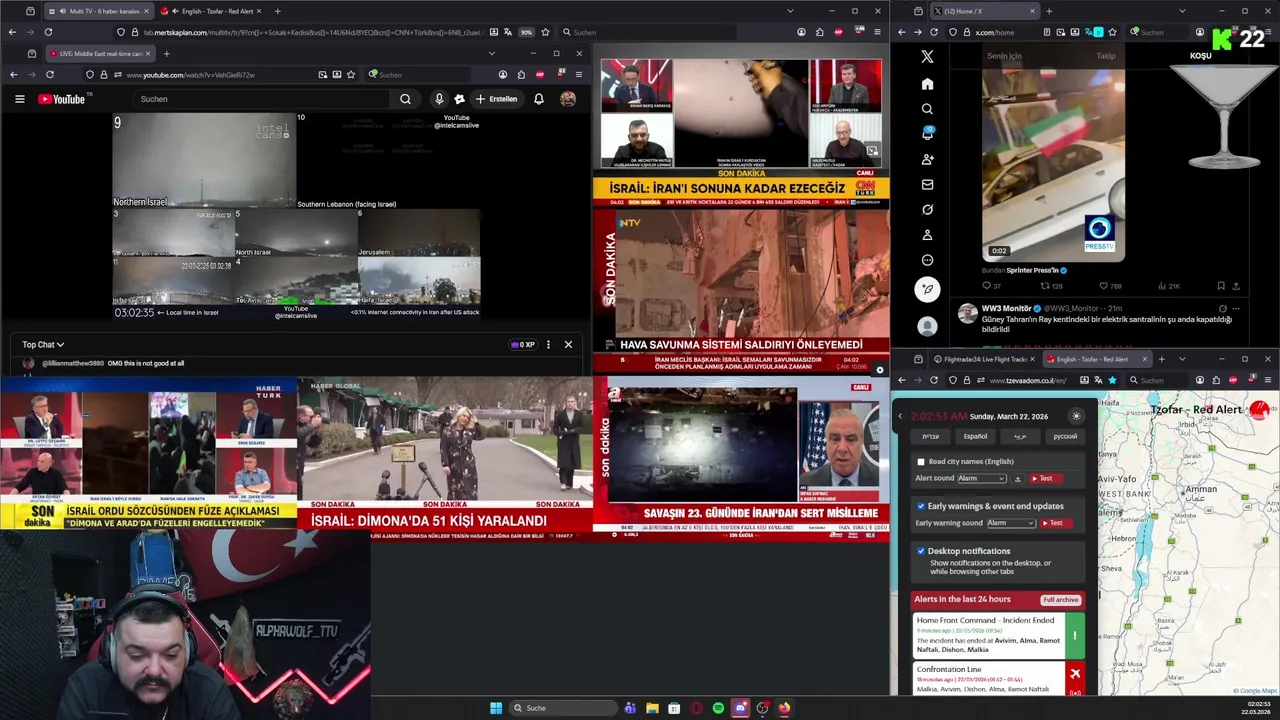Toggle 'Early warnings & event end updates' checkbox
Screen dimensions: 1280x720
coord(921,506)
